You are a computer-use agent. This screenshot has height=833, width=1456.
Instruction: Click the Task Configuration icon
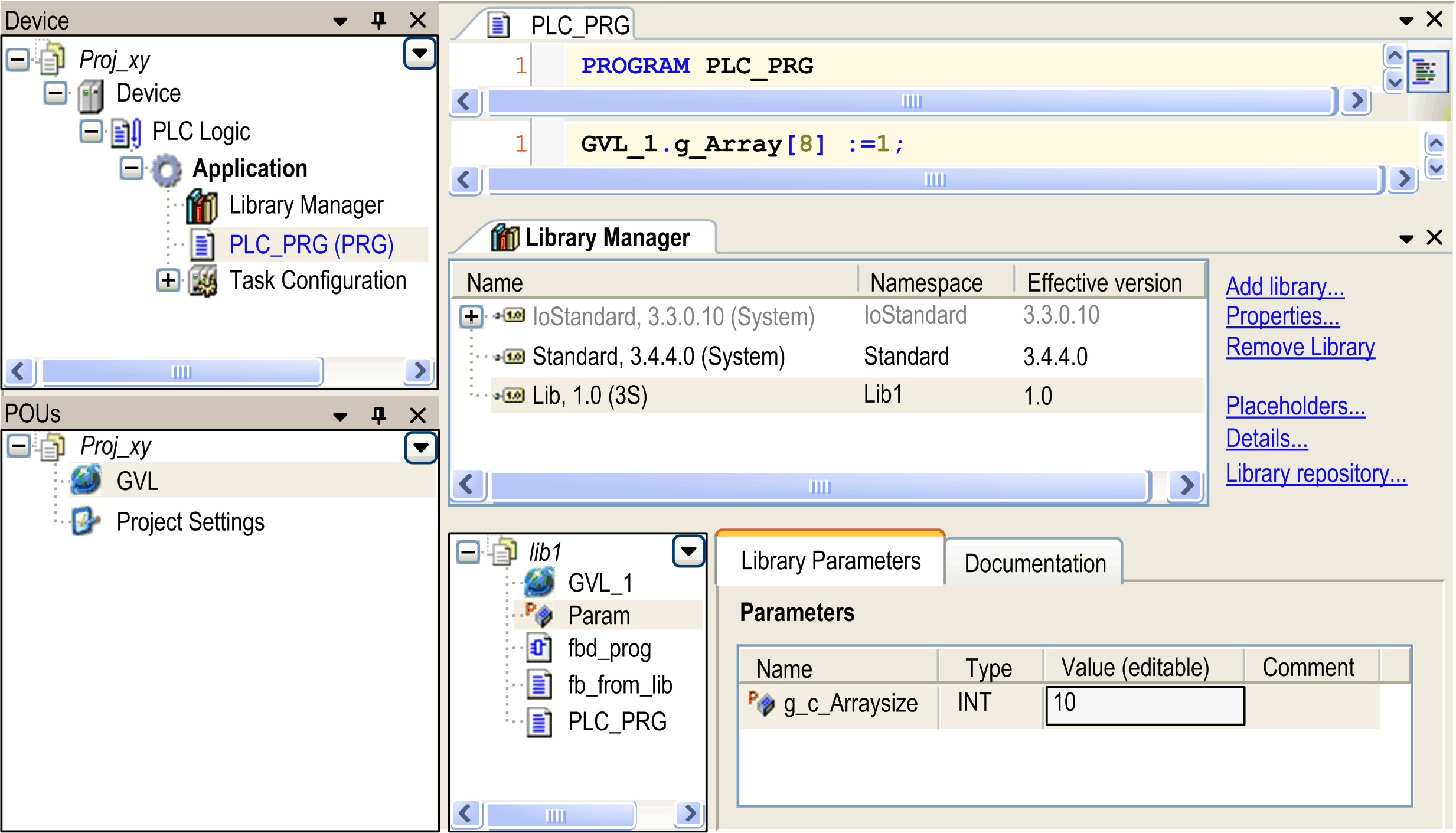click(203, 282)
